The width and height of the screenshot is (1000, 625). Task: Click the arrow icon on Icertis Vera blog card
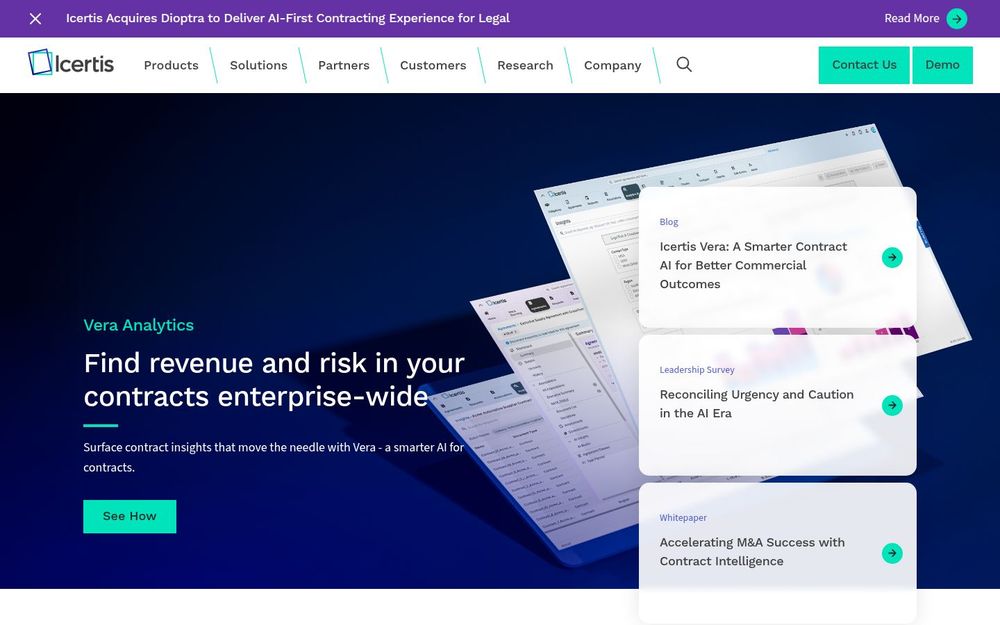[x=892, y=258]
